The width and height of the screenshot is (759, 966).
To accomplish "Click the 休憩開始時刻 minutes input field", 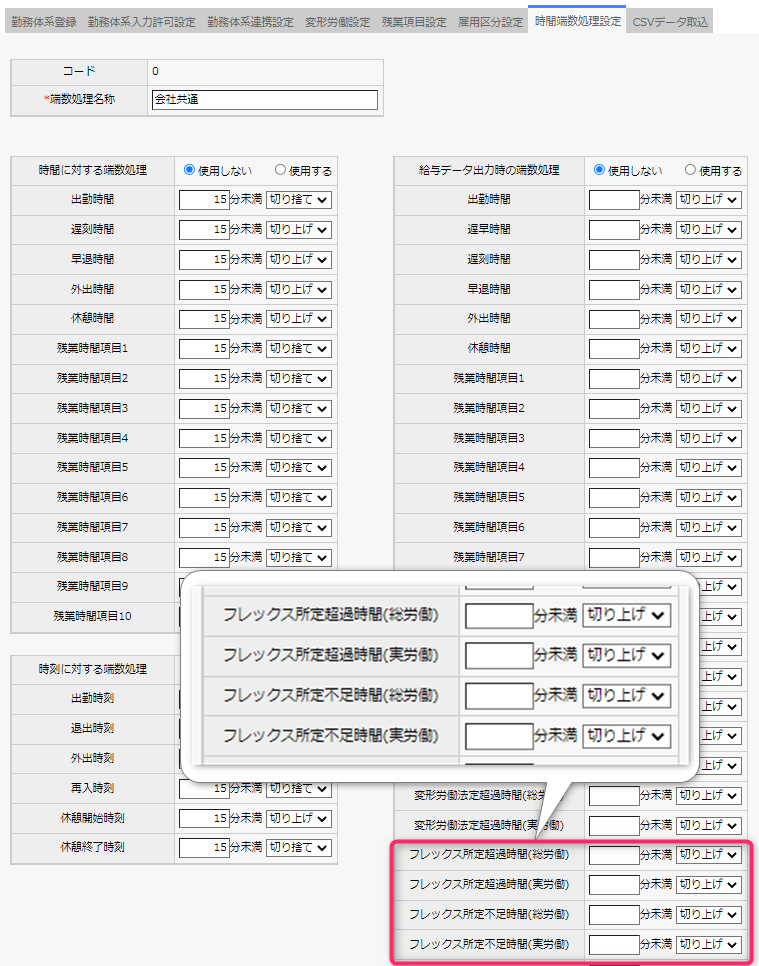I will (x=204, y=818).
